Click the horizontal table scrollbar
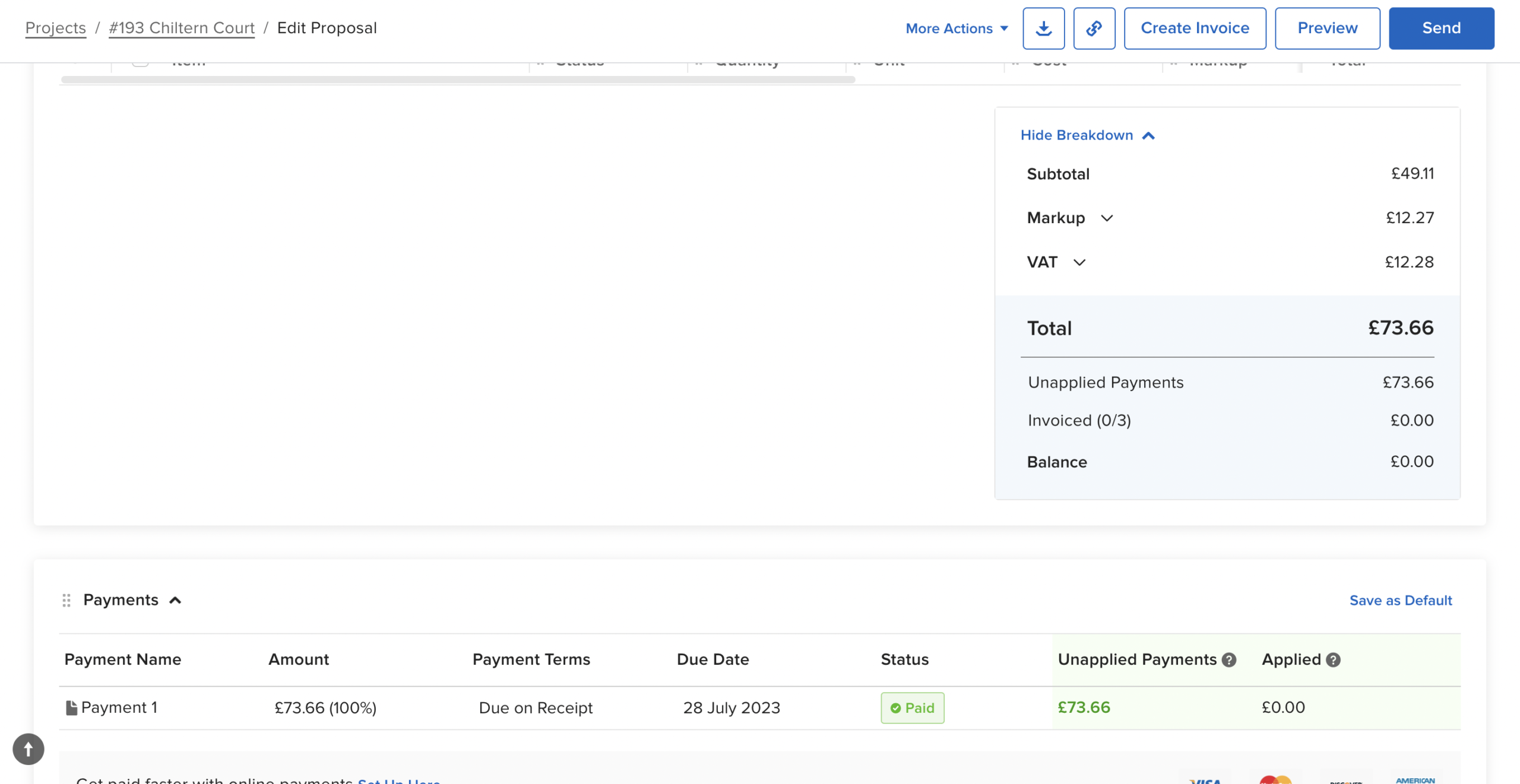 coord(457,80)
